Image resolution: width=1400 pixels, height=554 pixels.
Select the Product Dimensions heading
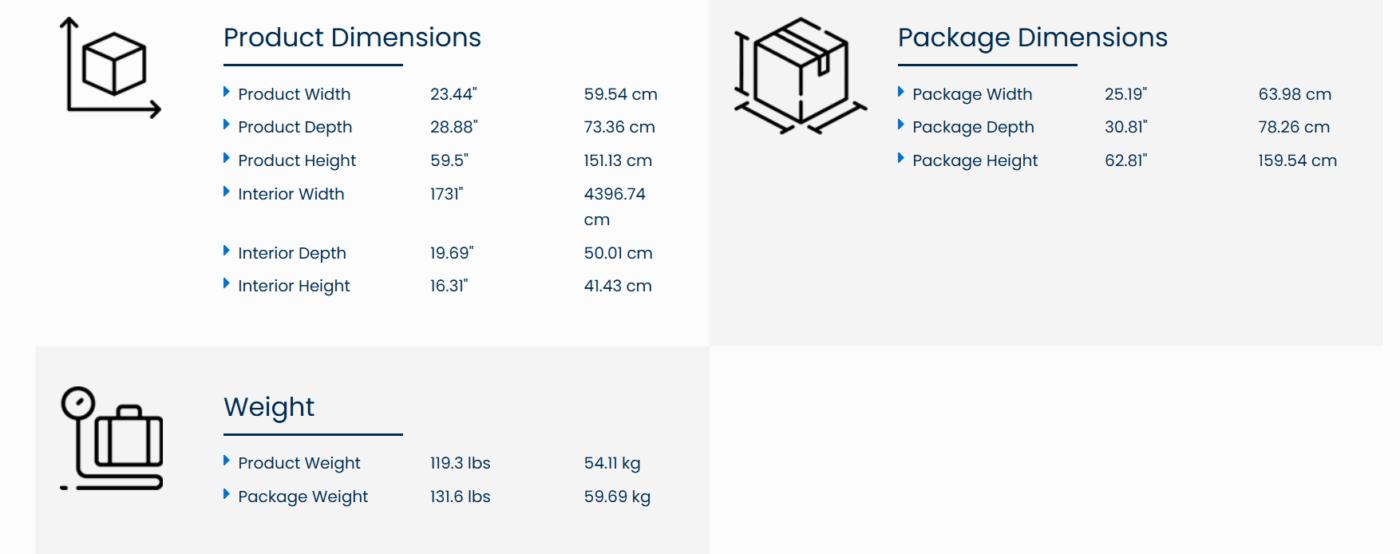pos(352,38)
